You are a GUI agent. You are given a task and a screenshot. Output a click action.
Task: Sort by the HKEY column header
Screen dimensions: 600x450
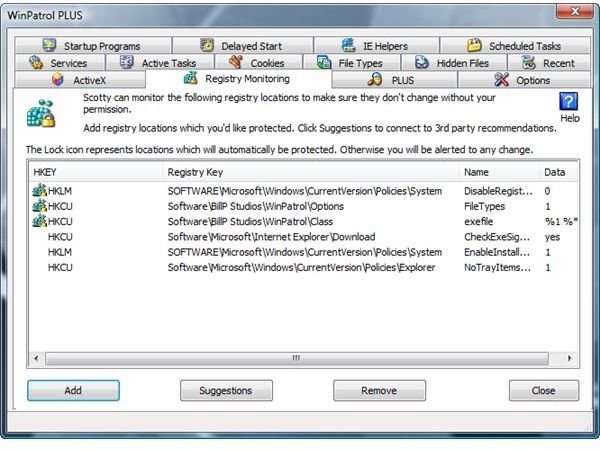[96, 172]
